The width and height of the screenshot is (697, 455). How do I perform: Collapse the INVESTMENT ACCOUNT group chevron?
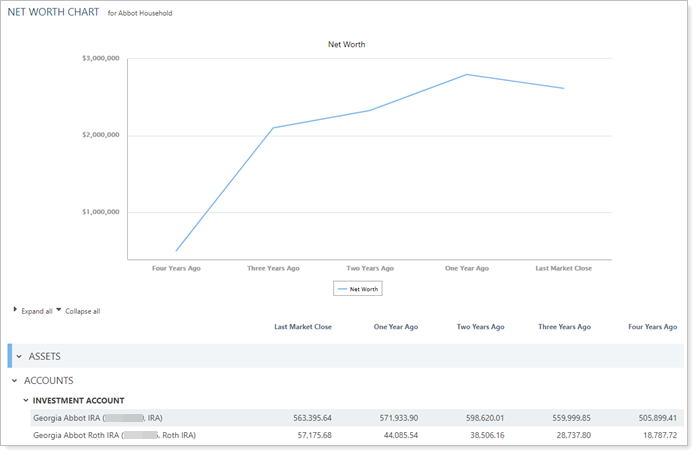(x=25, y=400)
